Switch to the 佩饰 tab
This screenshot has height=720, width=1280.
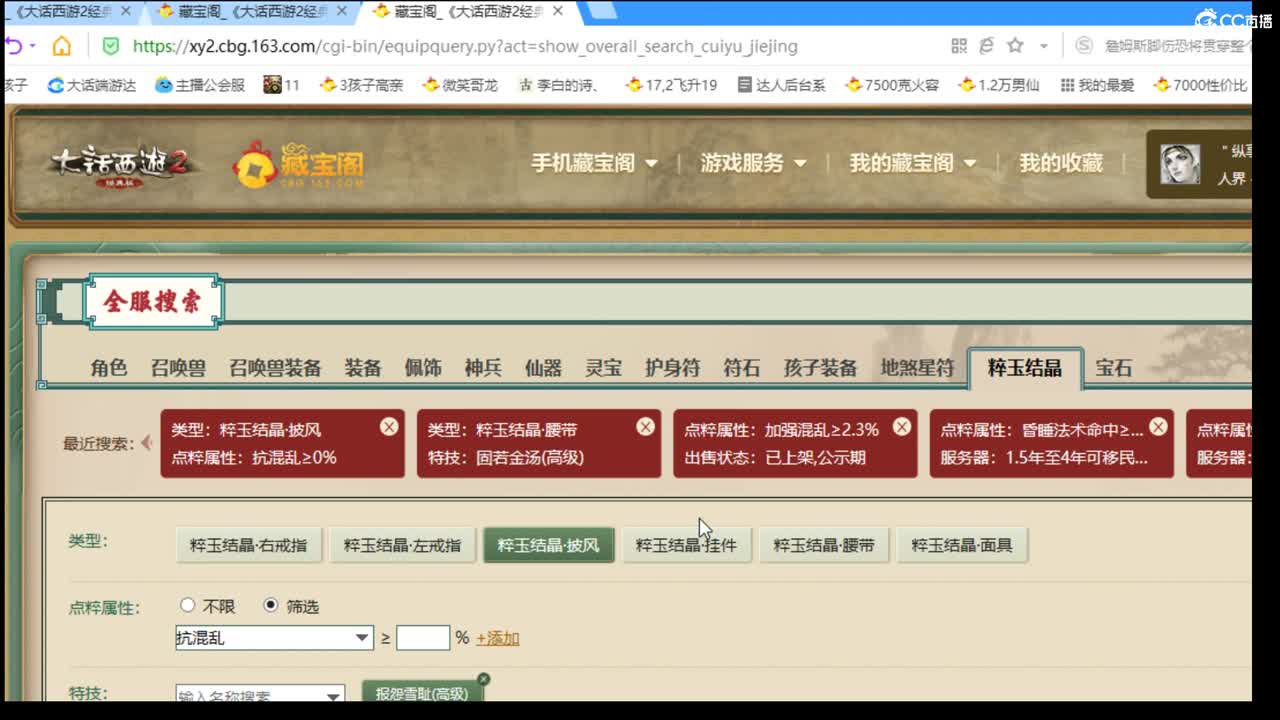tap(423, 368)
